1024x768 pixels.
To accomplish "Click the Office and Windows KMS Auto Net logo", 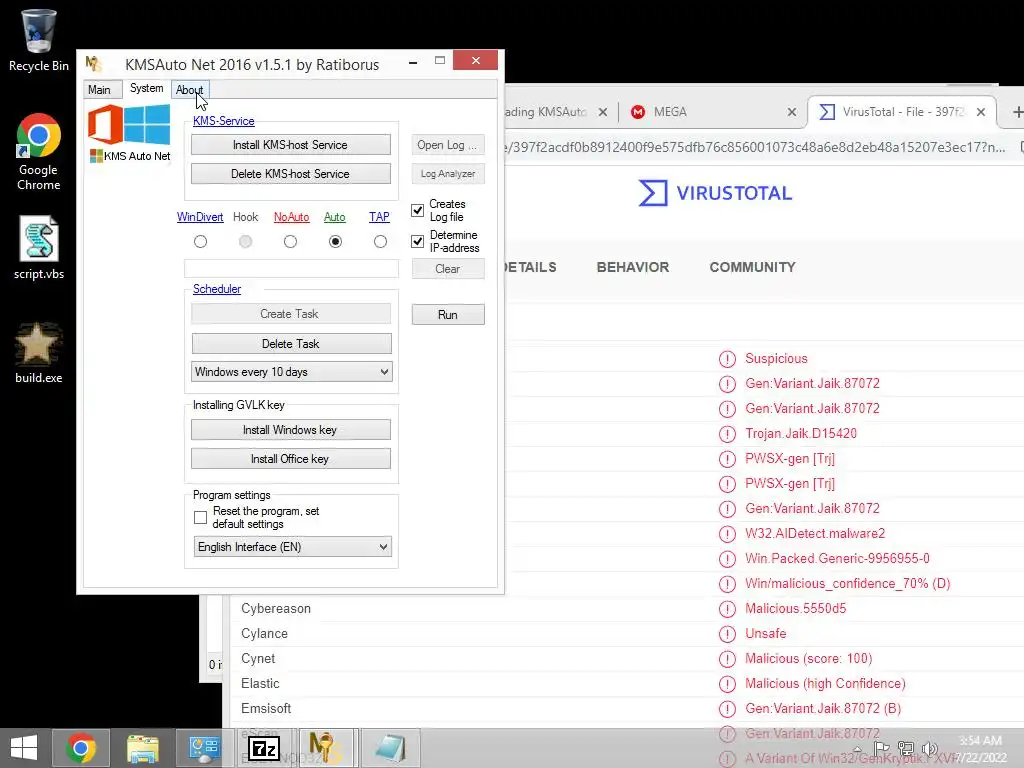I will [x=129, y=134].
